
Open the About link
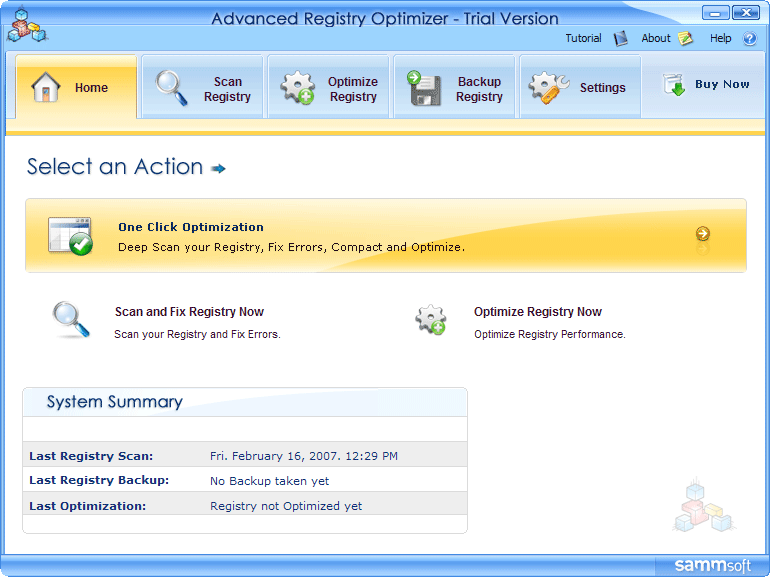click(x=656, y=38)
